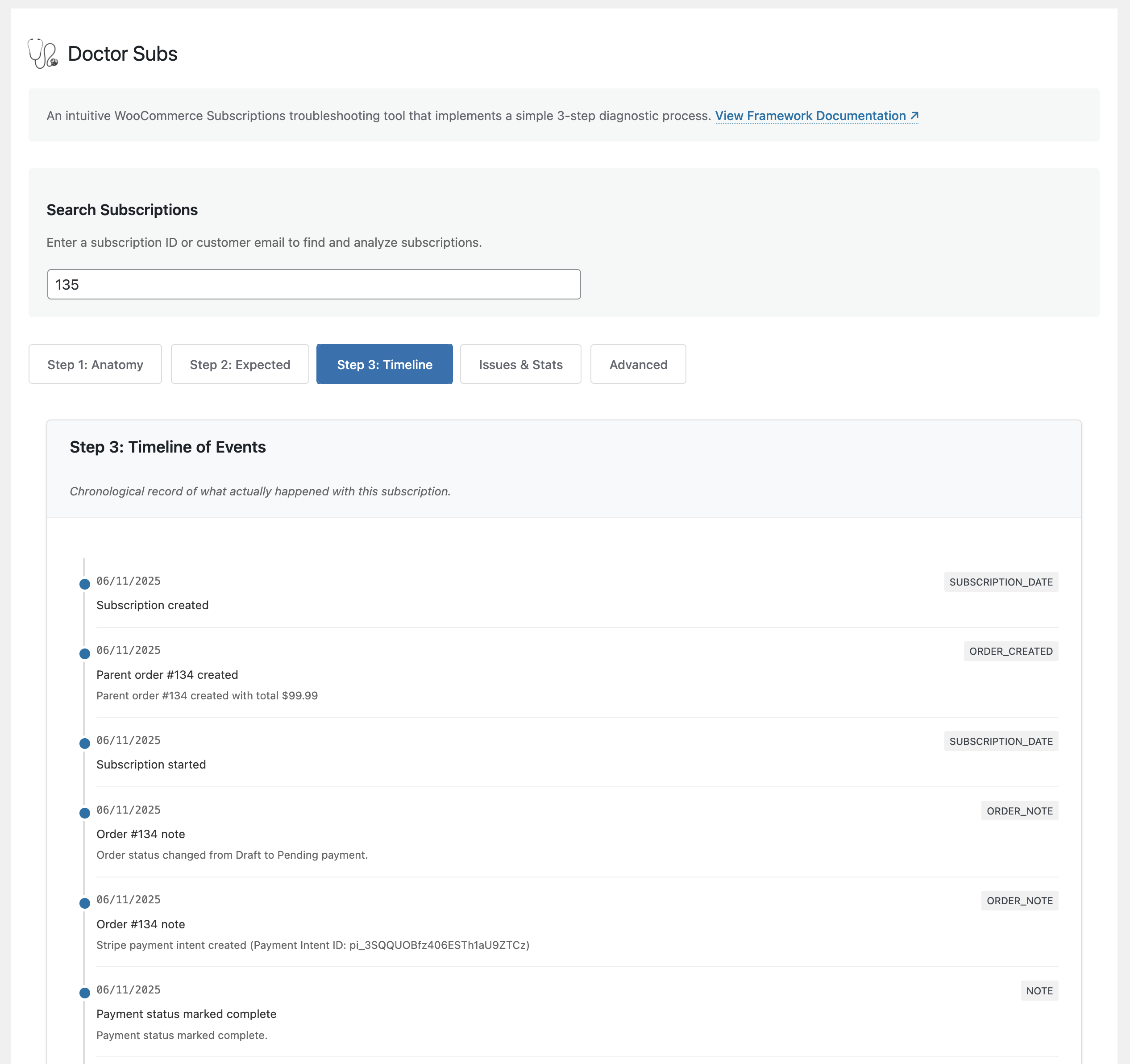Click the Parent order #134 created marker

tap(85, 653)
